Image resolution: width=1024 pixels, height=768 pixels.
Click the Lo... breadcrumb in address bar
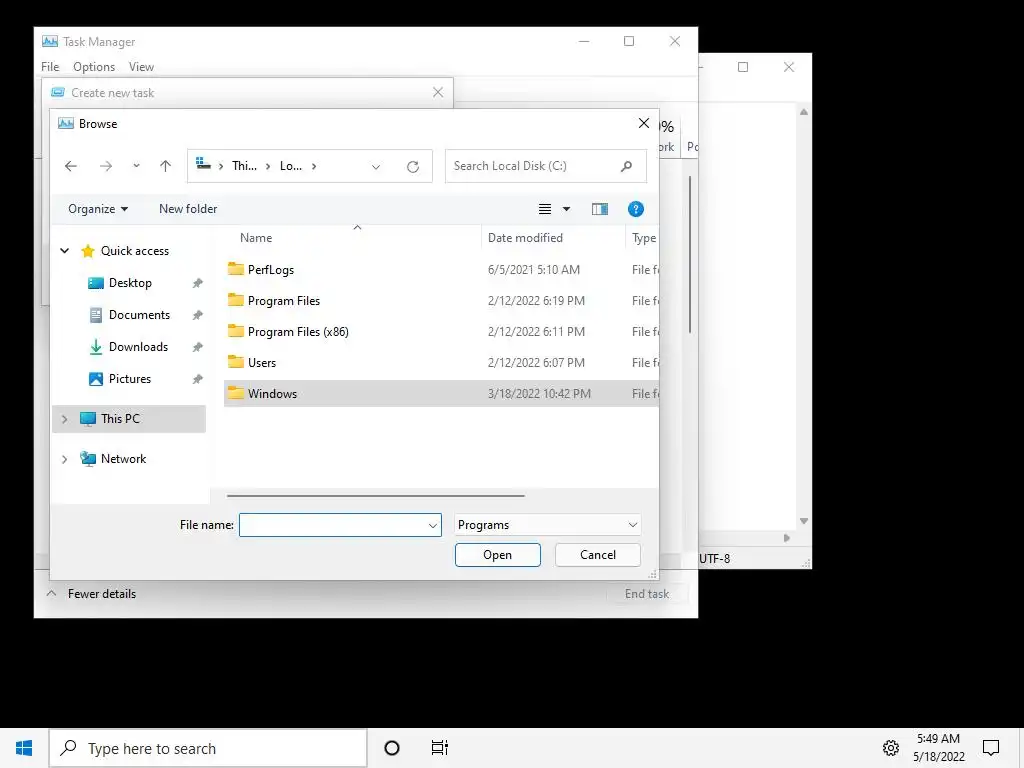pos(291,166)
